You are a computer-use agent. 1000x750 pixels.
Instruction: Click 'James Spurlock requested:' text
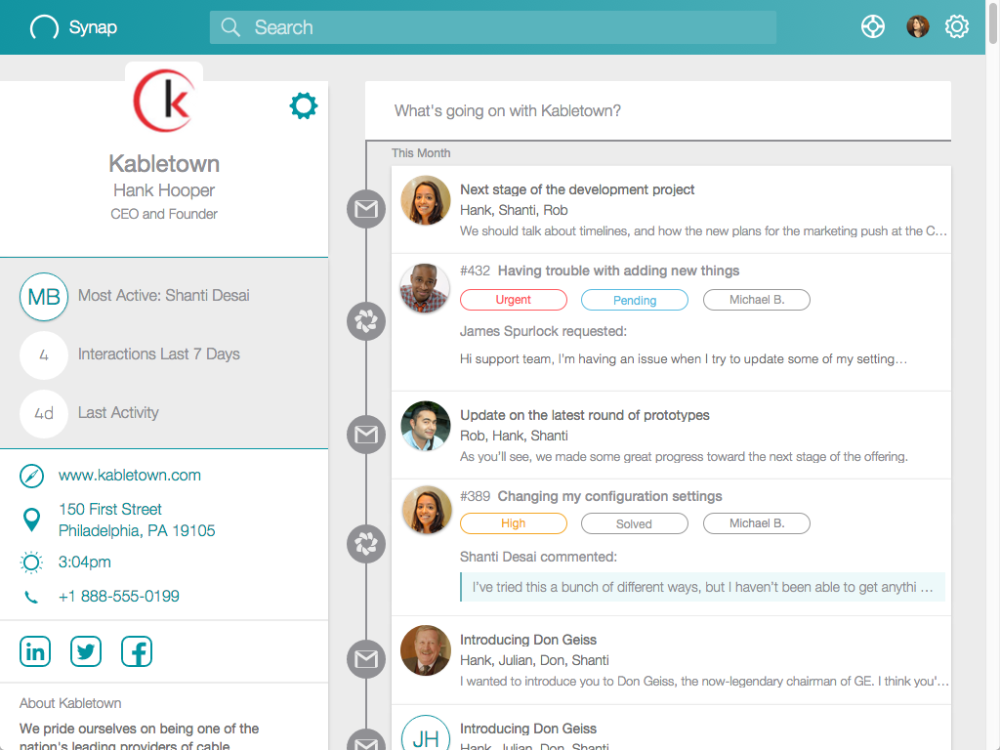(x=543, y=331)
